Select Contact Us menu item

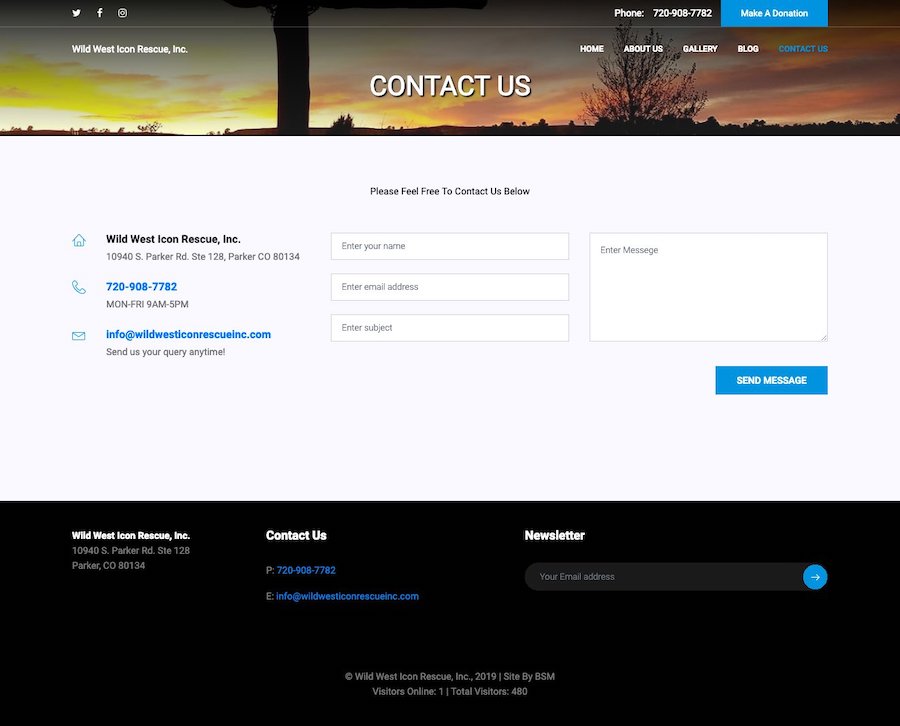click(x=803, y=49)
